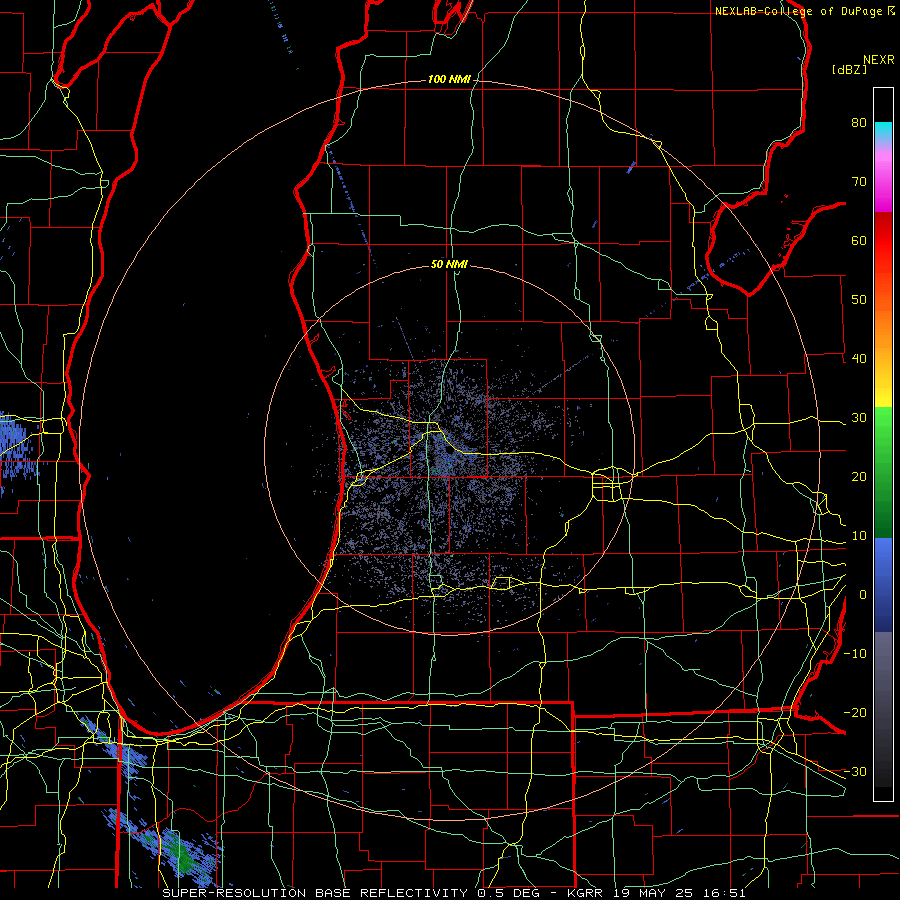The image size is (900, 900).
Task: Click the 0 dBZ scale value
Action: (x=863, y=595)
